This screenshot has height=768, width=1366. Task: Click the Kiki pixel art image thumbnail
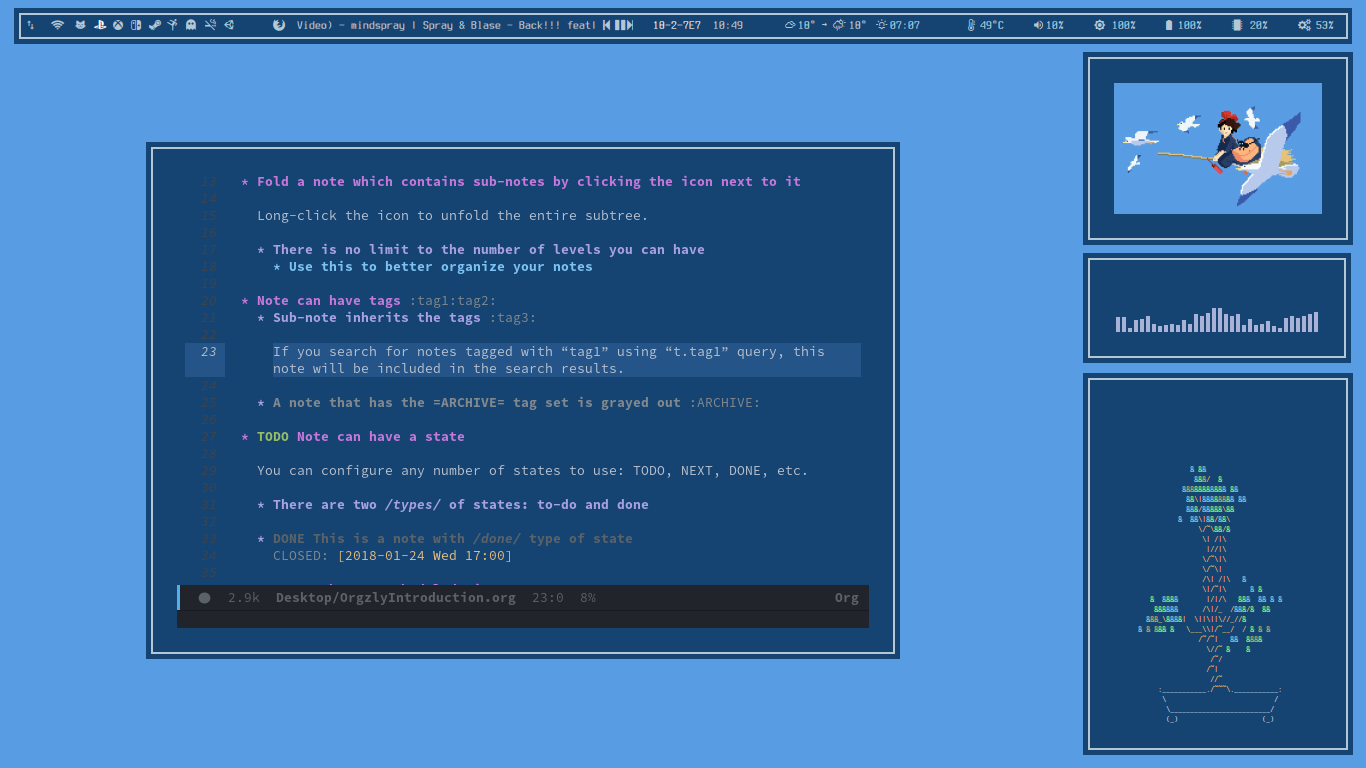point(1217,148)
